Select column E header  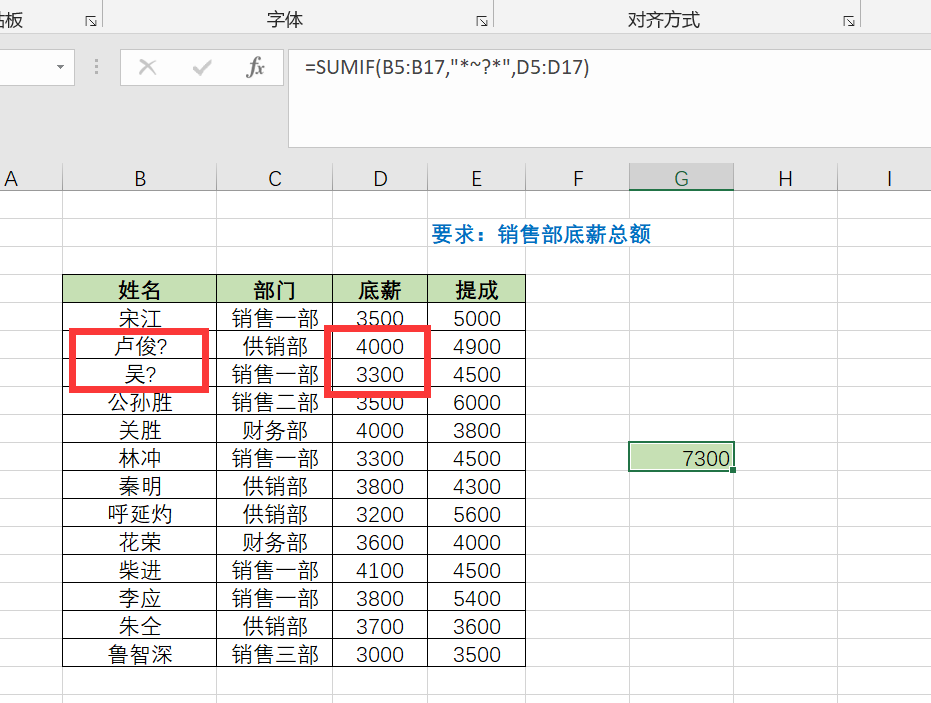pyautogui.click(x=476, y=178)
